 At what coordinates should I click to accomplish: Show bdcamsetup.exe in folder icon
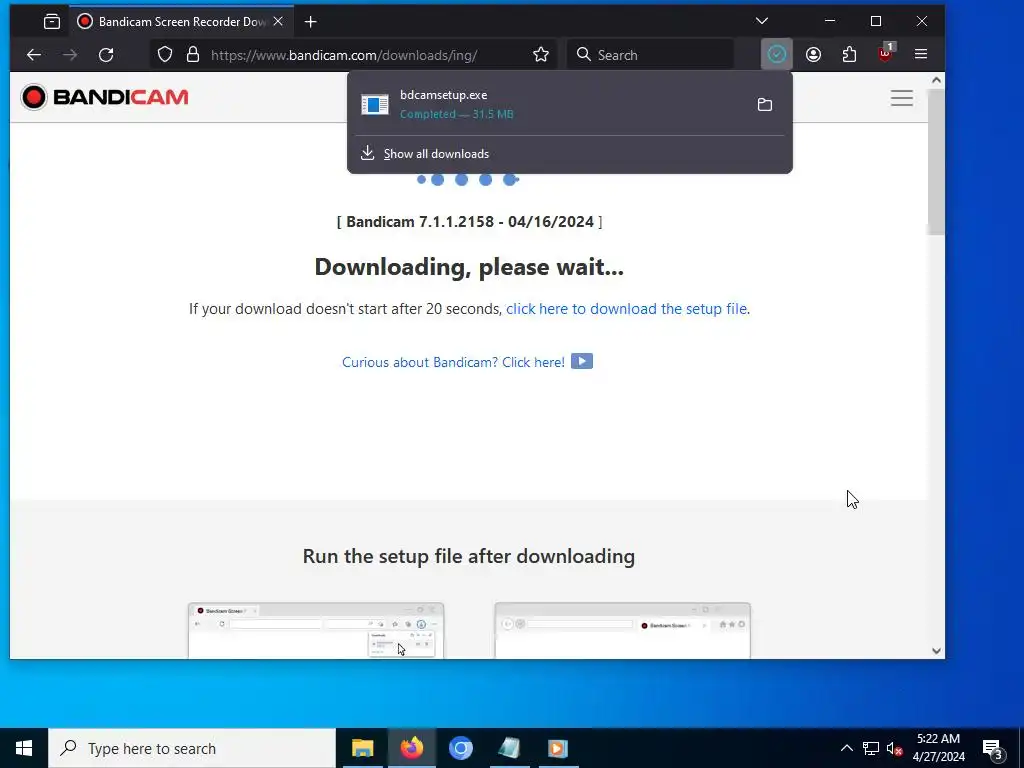pos(765,104)
